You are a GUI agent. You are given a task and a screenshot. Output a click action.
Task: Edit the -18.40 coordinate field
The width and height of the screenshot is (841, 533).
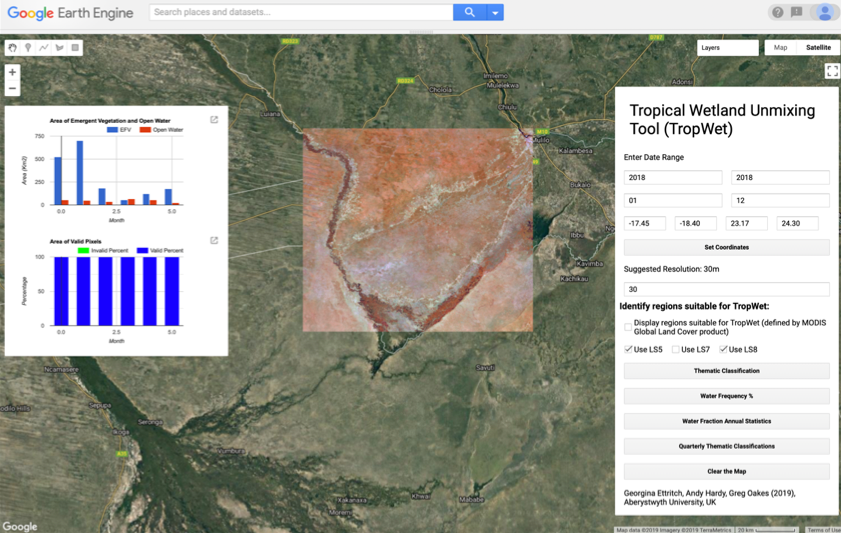click(696, 224)
